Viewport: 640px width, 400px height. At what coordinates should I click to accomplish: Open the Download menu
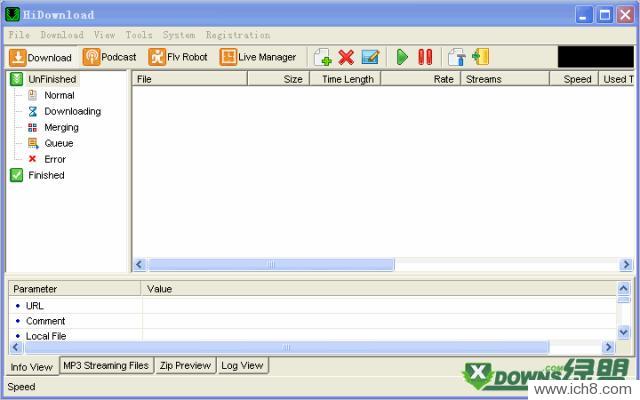click(62, 35)
